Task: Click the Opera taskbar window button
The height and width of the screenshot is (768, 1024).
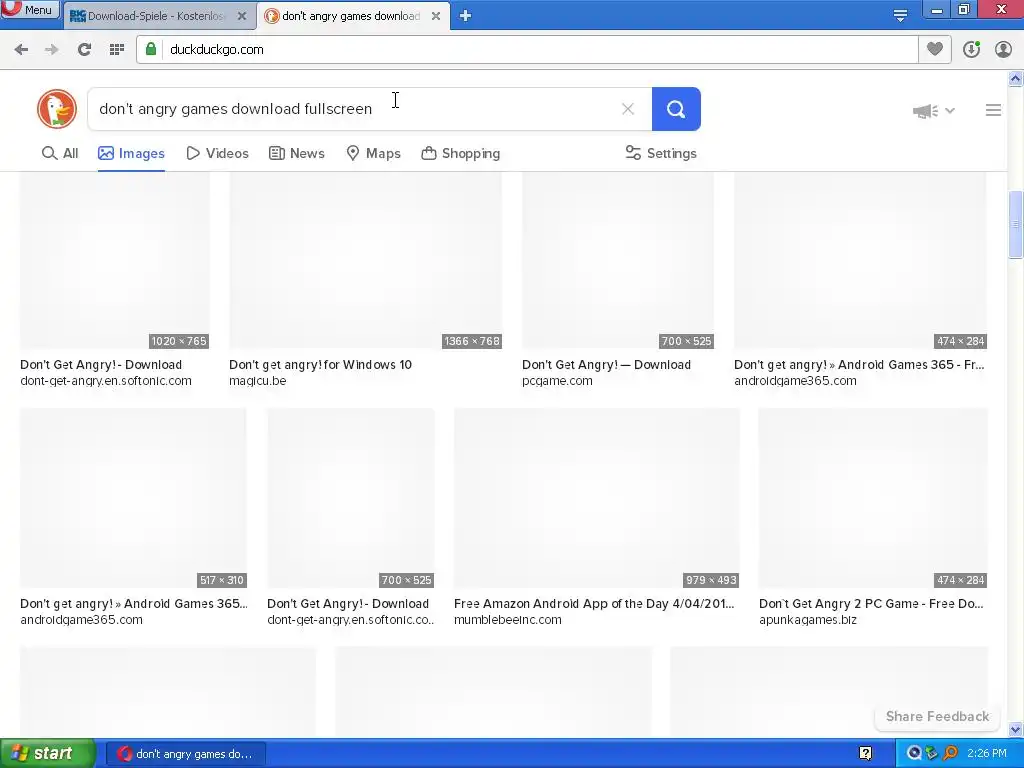Action: tap(185, 754)
